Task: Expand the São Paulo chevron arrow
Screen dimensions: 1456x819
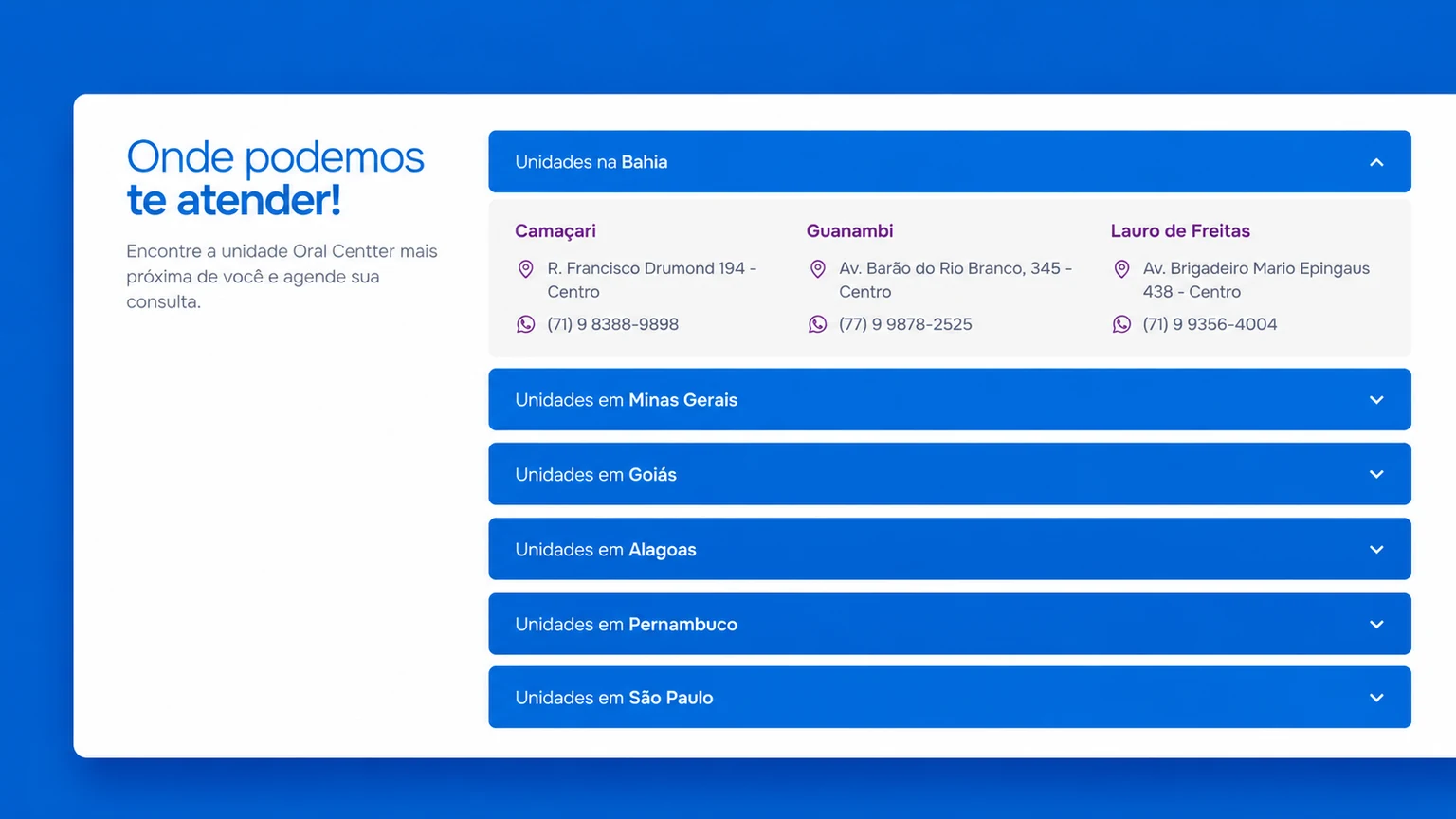Action: (x=1376, y=698)
